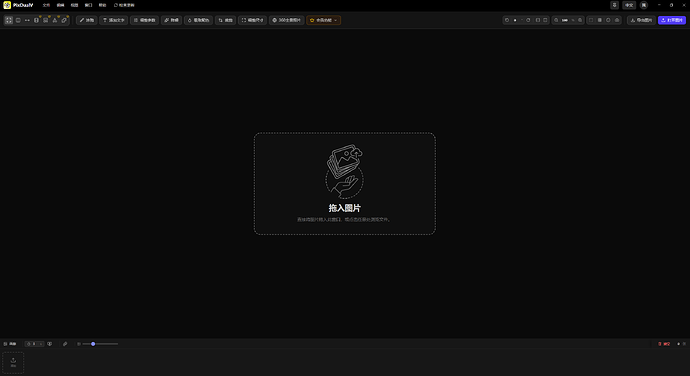
Task: Expand the crown member features dropdown
Action: (323, 20)
